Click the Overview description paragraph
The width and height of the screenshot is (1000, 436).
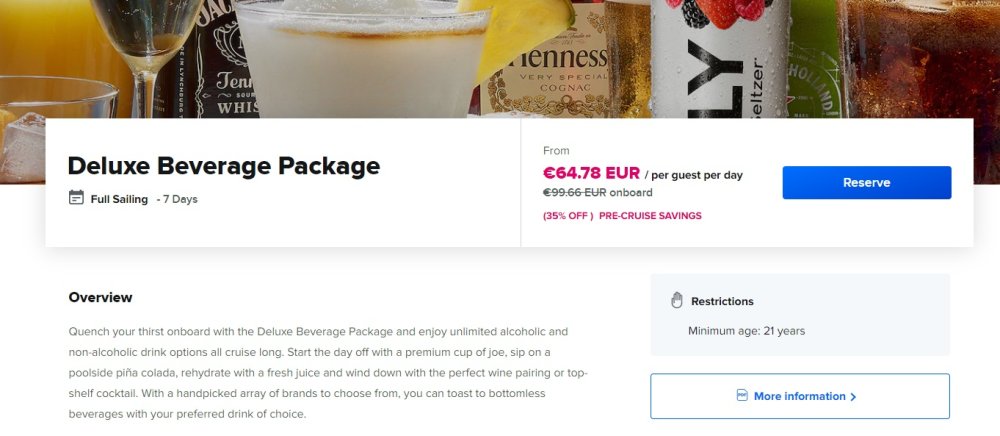point(328,373)
